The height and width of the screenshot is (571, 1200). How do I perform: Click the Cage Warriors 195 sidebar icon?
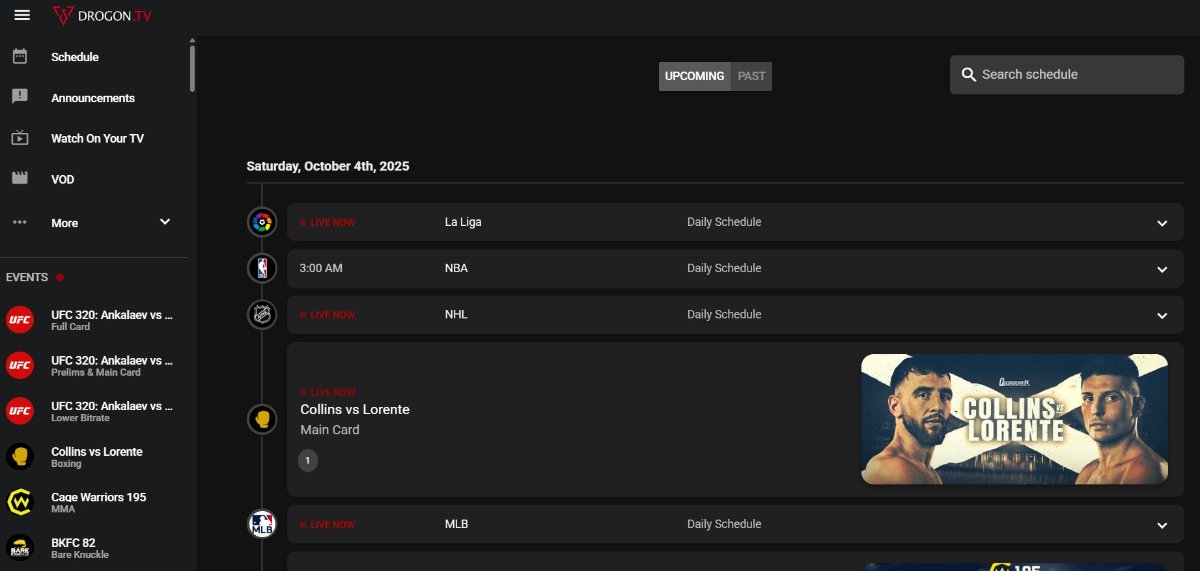pos(20,502)
